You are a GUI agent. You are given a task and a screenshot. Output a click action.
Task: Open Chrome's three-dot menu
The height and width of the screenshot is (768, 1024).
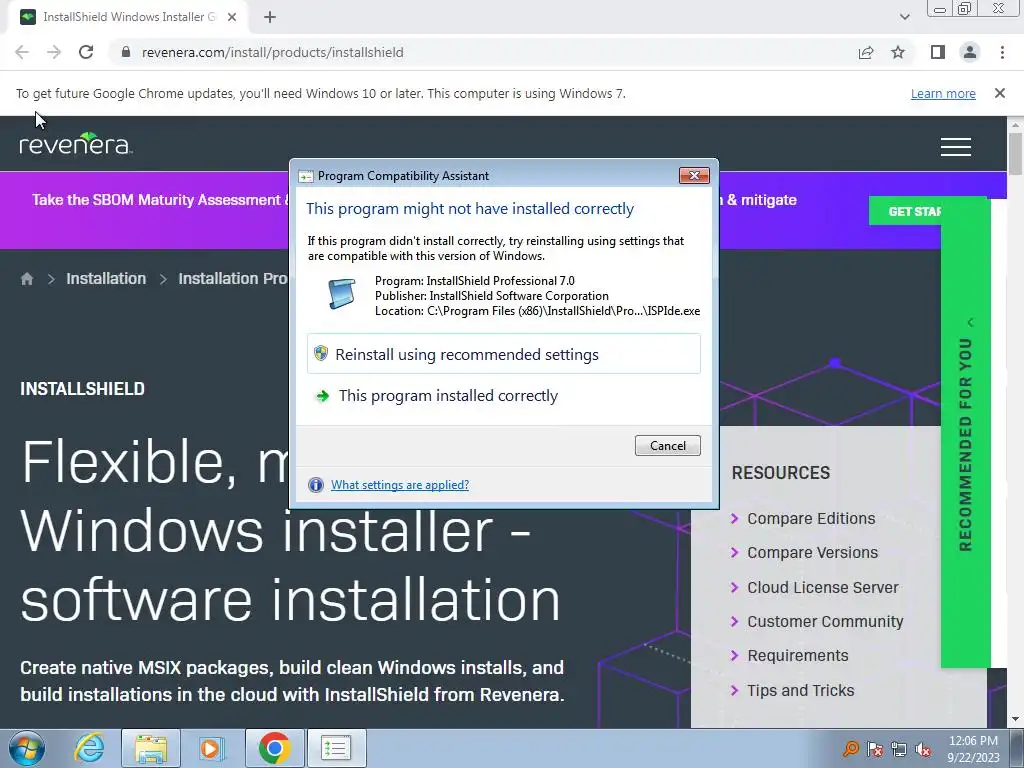pos(1002,52)
